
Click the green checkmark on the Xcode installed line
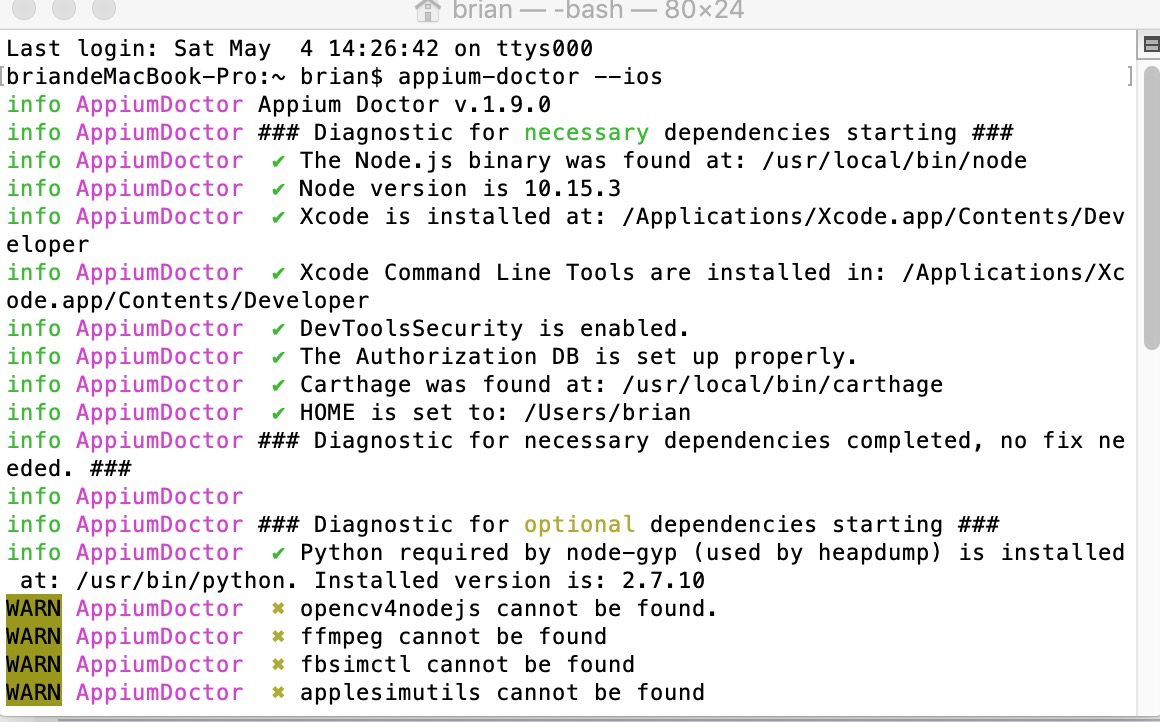[277, 216]
